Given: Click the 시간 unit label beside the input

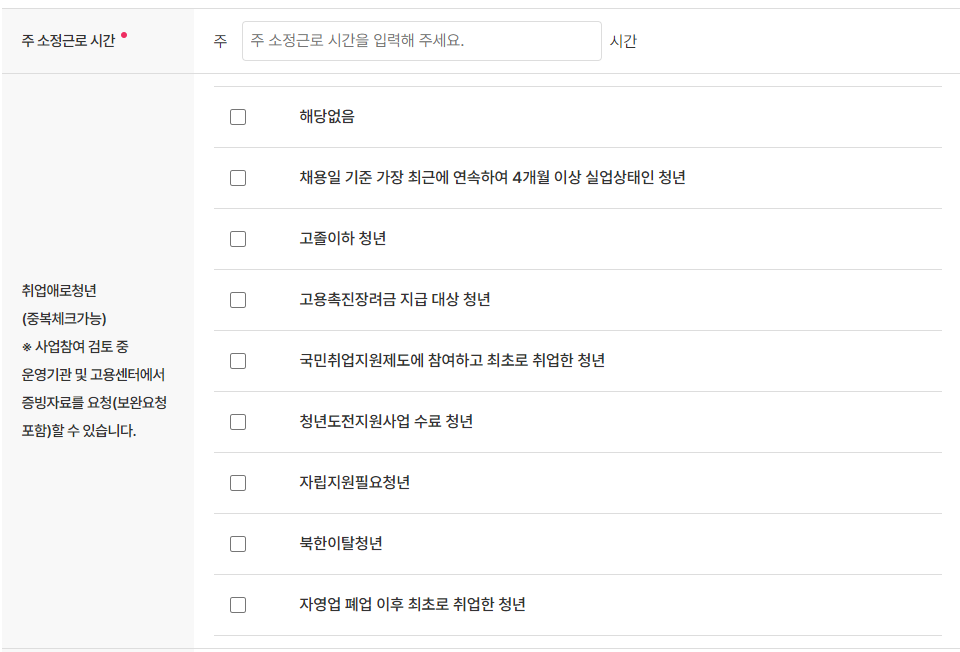Looking at the screenshot, I should point(624,41).
